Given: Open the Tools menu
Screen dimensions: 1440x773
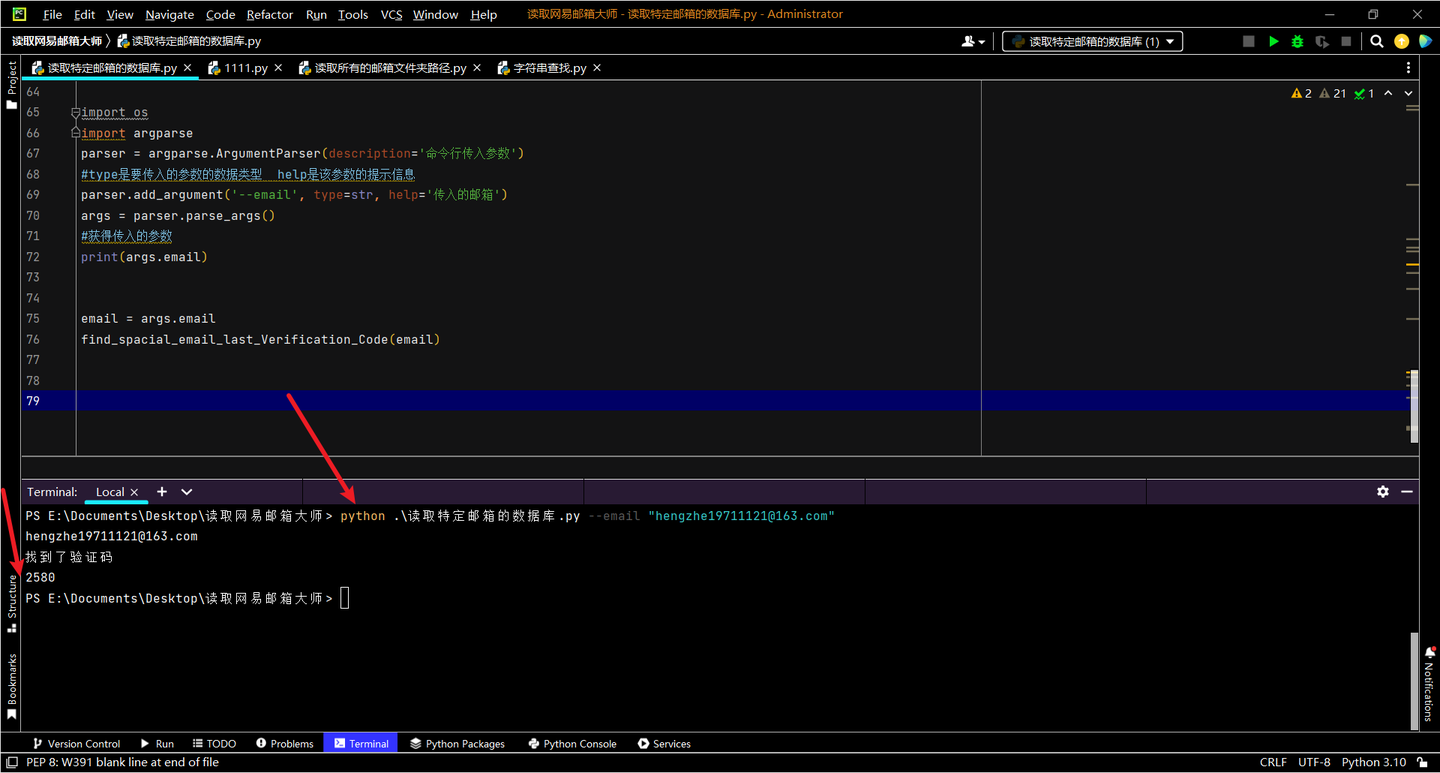Looking at the screenshot, I should pos(353,15).
